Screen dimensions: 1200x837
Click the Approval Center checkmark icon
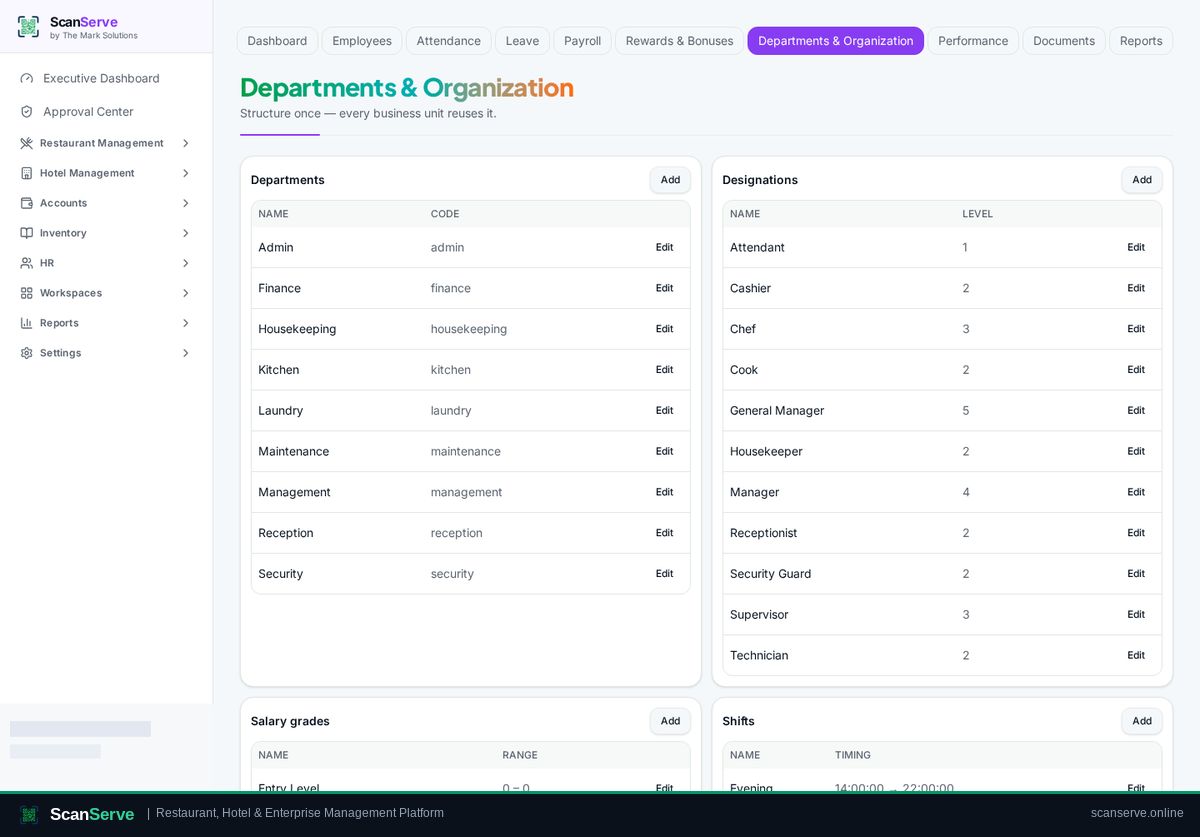(27, 112)
